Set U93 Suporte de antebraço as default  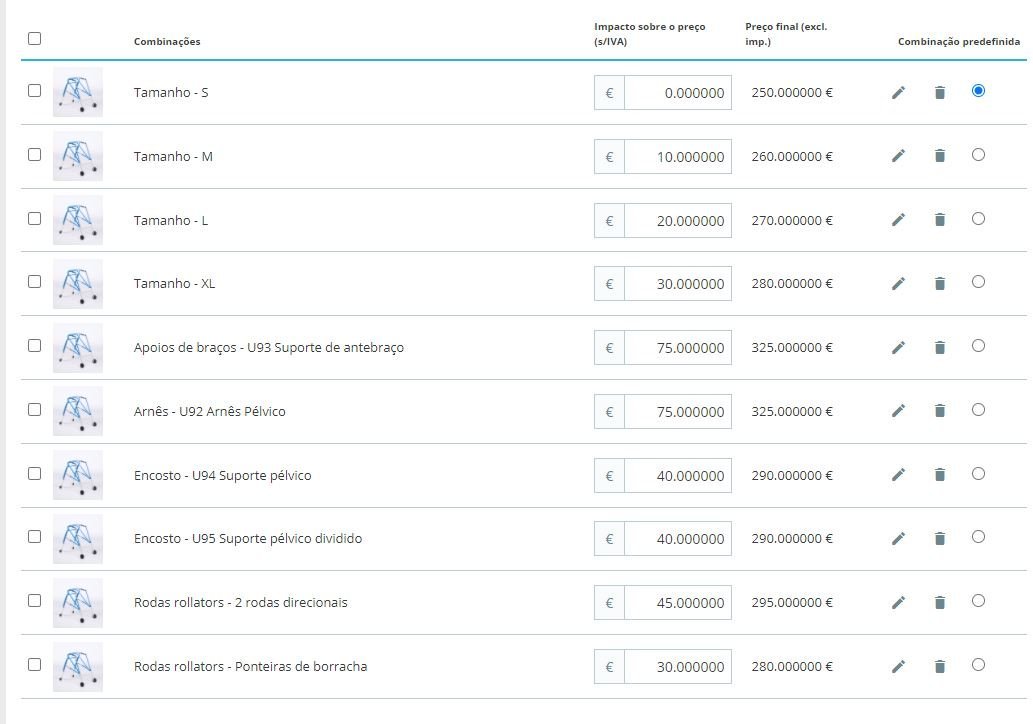coord(978,345)
